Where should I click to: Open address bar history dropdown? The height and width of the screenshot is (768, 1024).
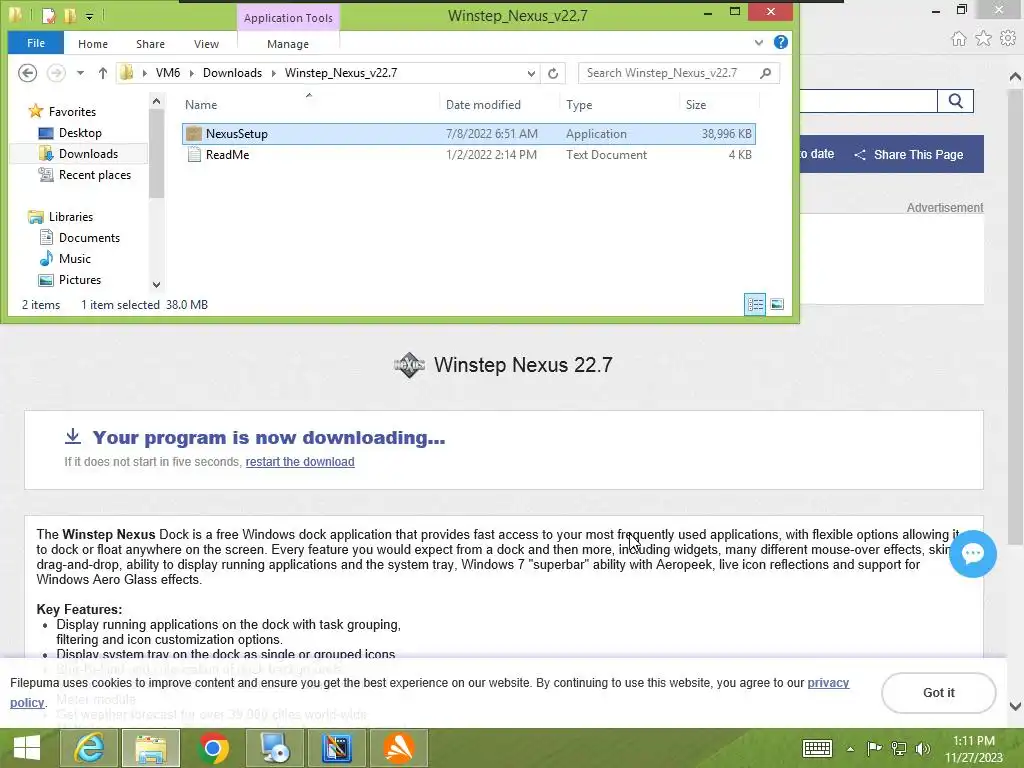[531, 73]
